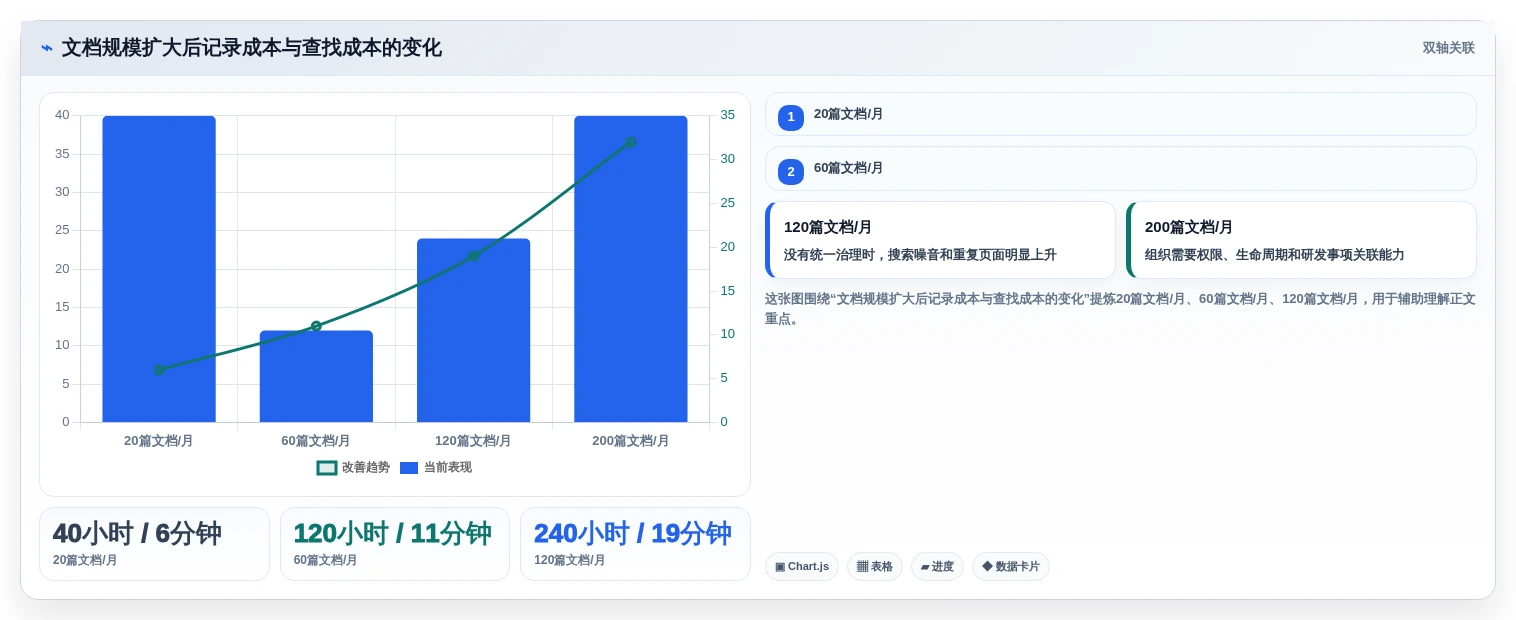Click the 双轴关联 label in header
This screenshot has height=620, width=1516.
pos(1448,48)
